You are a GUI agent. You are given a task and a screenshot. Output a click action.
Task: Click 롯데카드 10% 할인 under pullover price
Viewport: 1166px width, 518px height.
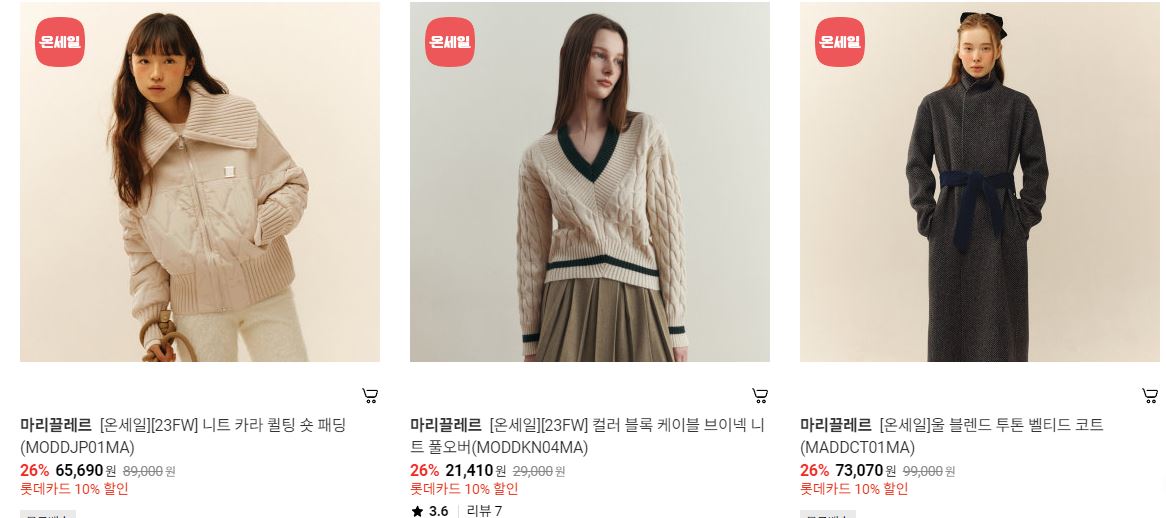464,489
